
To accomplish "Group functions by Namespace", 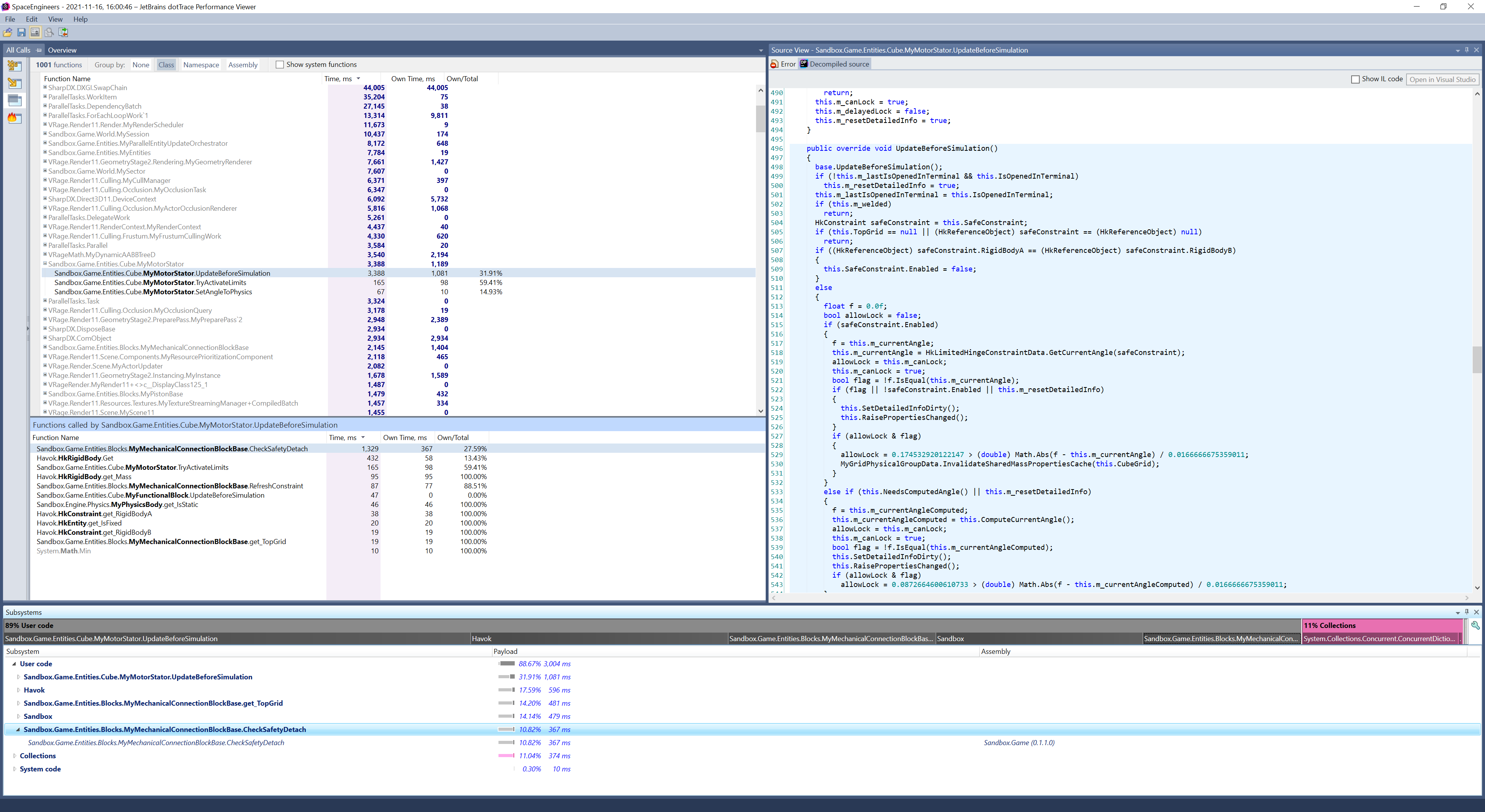I will [x=201, y=65].
